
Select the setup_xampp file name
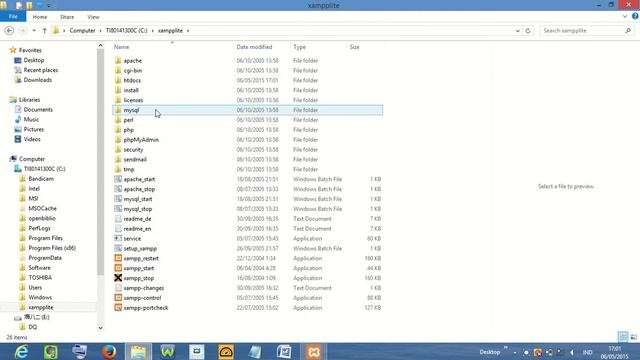[140, 249]
